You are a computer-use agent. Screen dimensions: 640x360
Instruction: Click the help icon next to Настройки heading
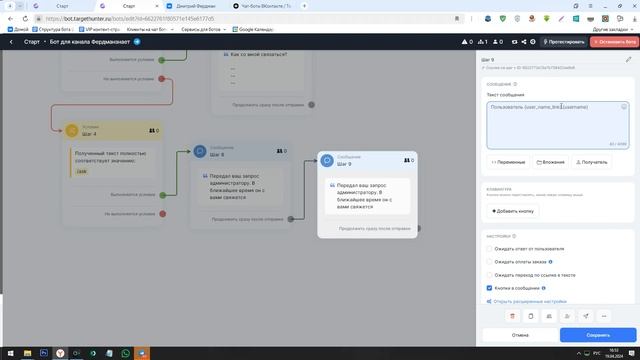[x=514, y=236]
